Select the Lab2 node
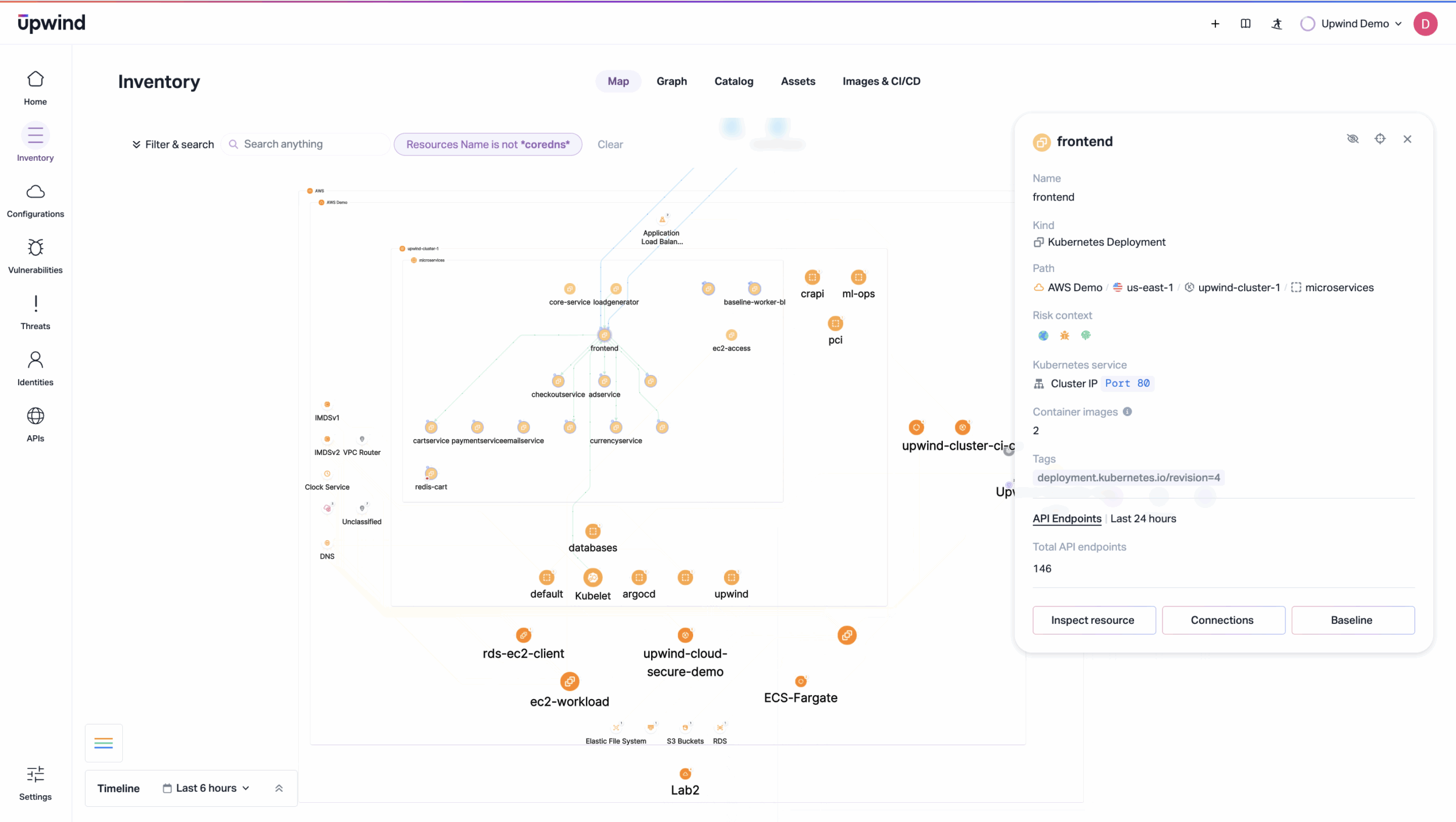The width and height of the screenshot is (1456, 822). (685, 774)
